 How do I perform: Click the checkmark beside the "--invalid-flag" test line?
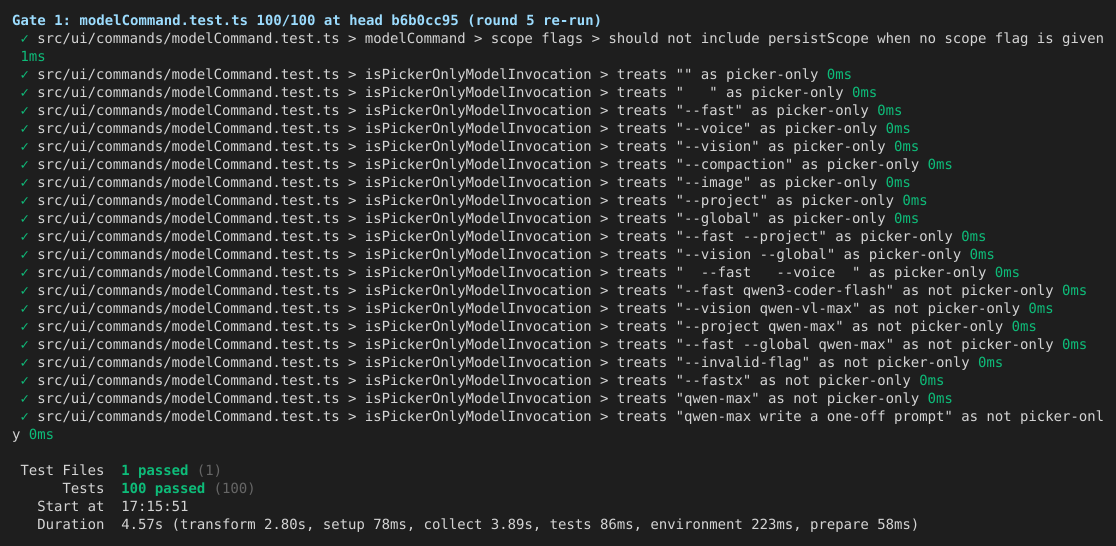(25, 363)
